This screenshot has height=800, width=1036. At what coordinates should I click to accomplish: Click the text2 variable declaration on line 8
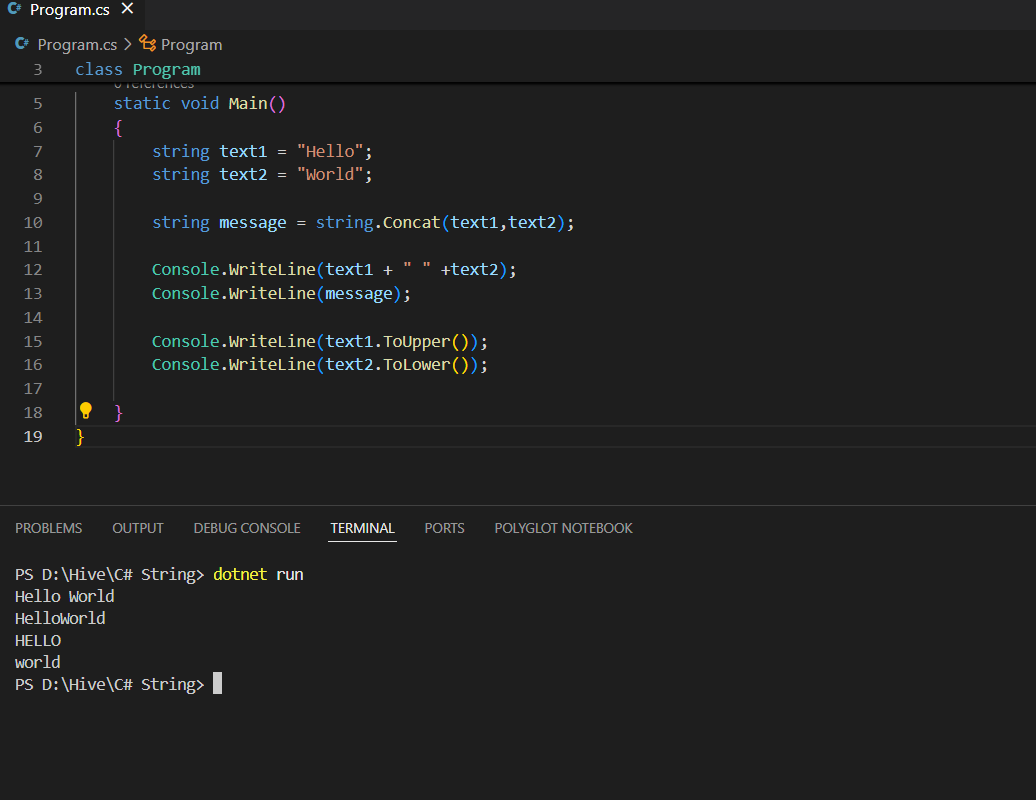pos(243,174)
